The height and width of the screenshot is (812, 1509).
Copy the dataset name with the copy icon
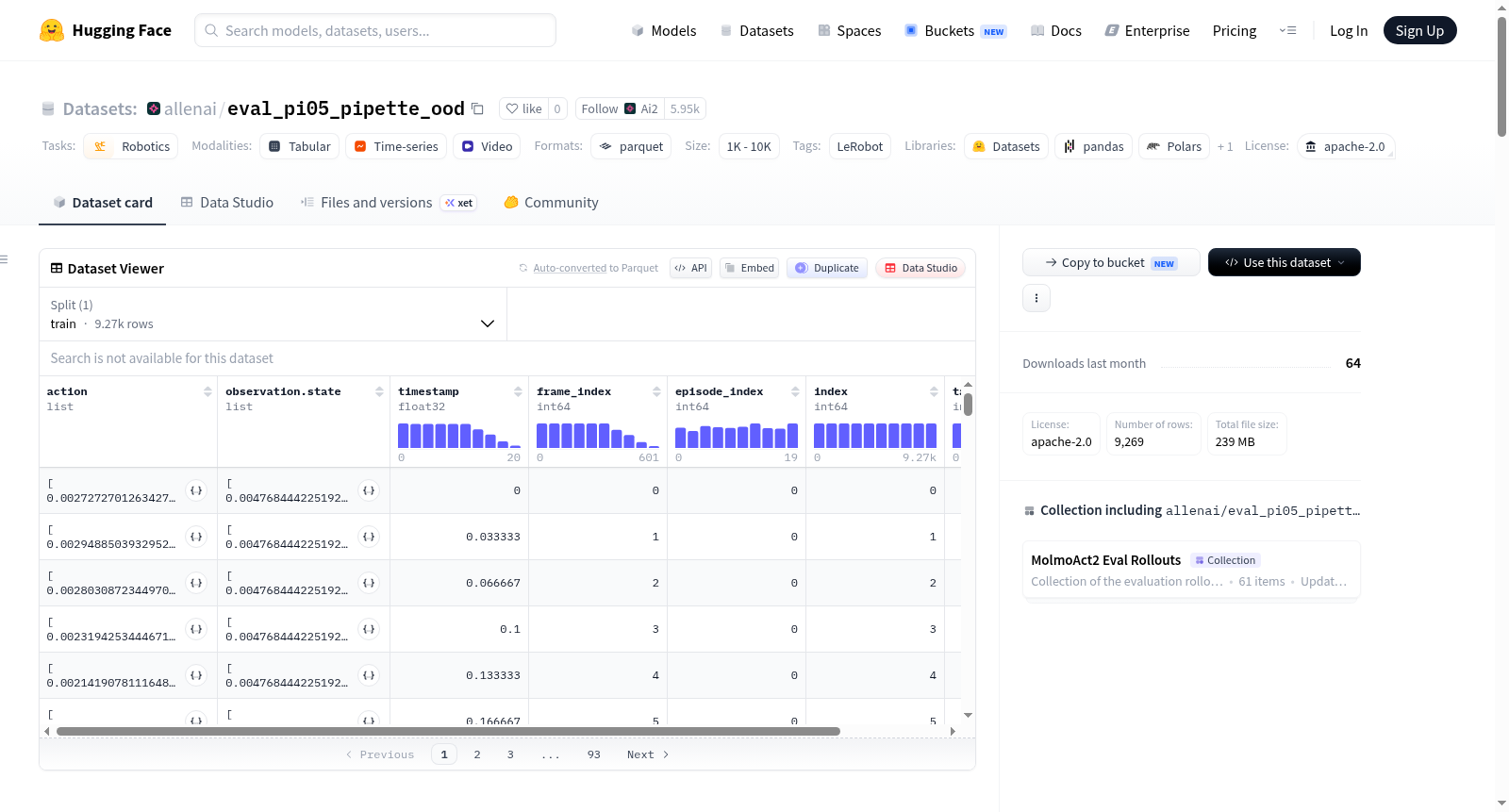(477, 108)
